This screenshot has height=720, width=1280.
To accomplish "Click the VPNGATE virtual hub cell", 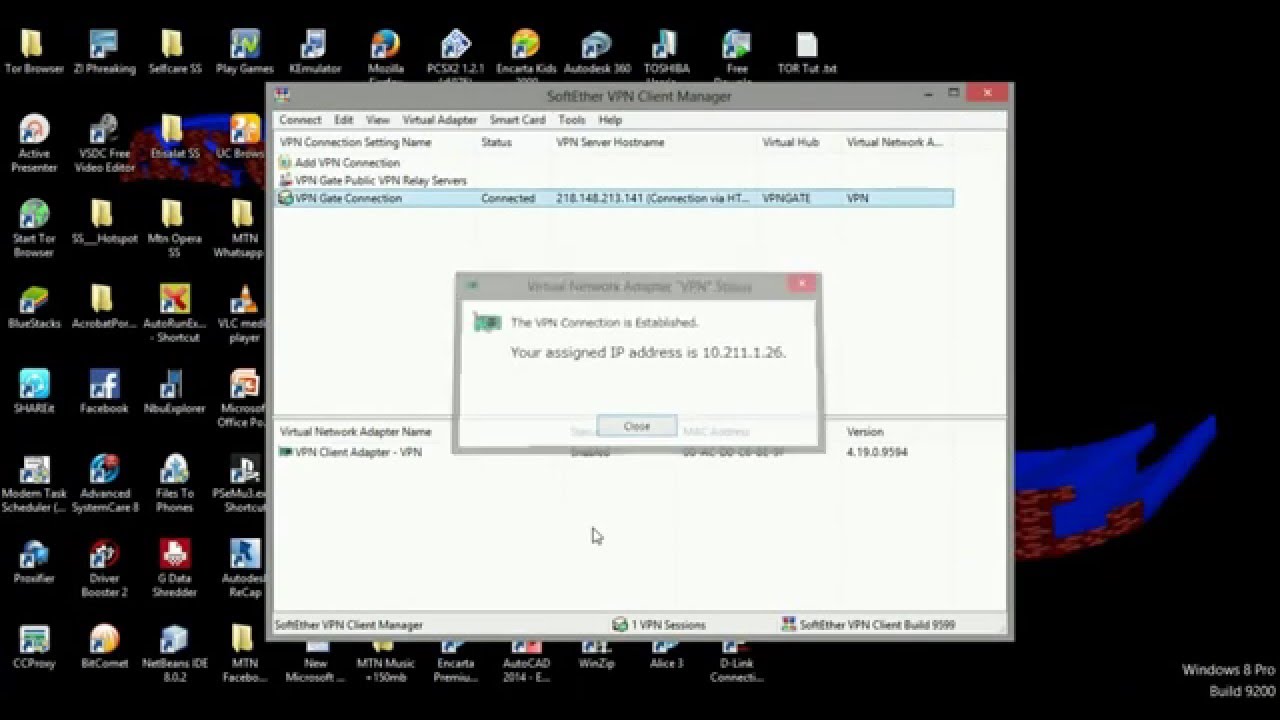I will (787, 199).
